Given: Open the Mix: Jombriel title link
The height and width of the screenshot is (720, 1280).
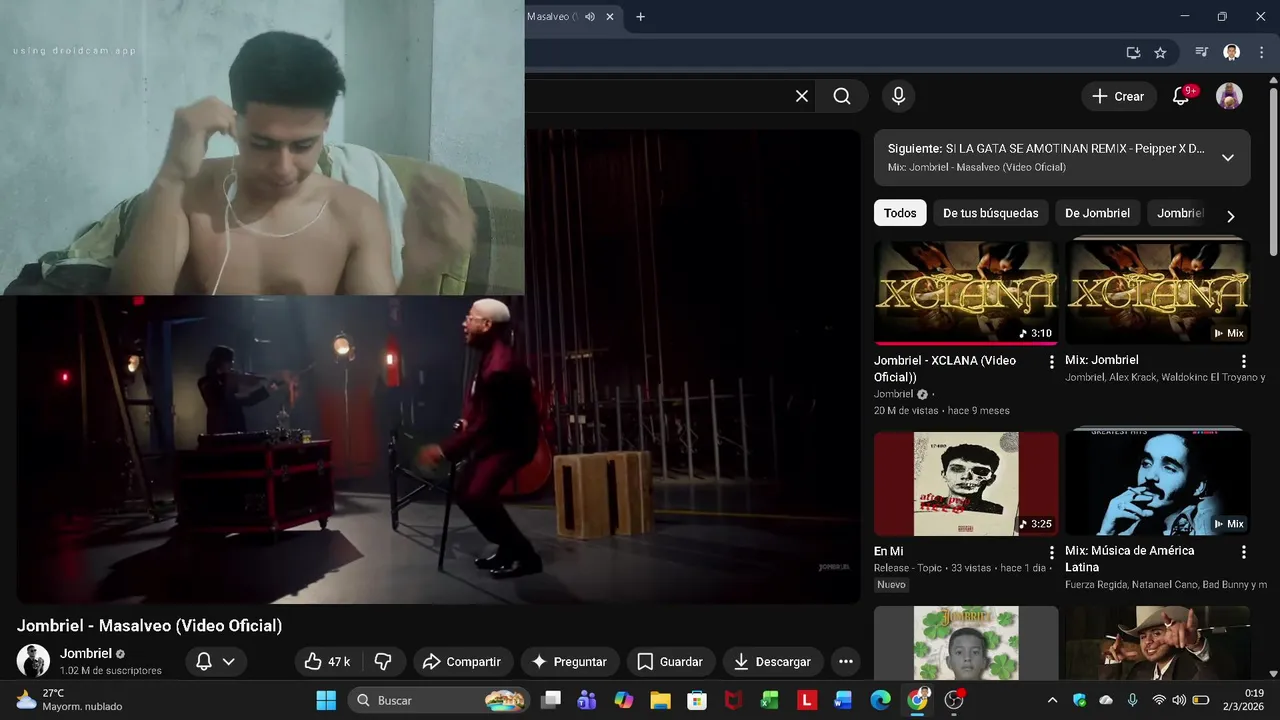Looking at the screenshot, I should pos(1102,360).
